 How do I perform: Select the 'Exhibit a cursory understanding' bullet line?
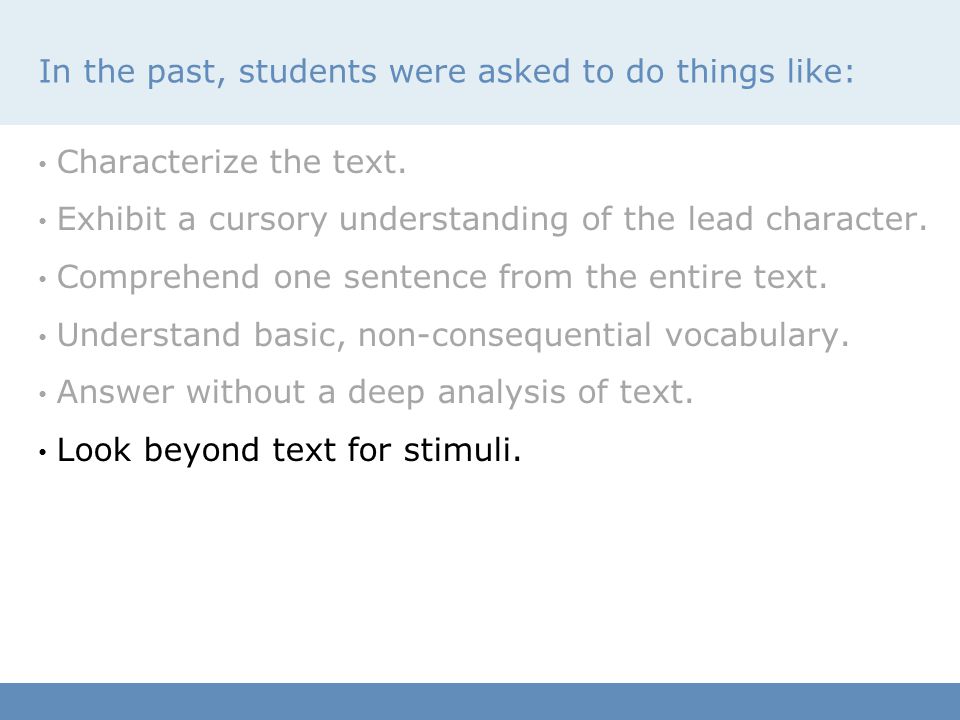click(492, 219)
